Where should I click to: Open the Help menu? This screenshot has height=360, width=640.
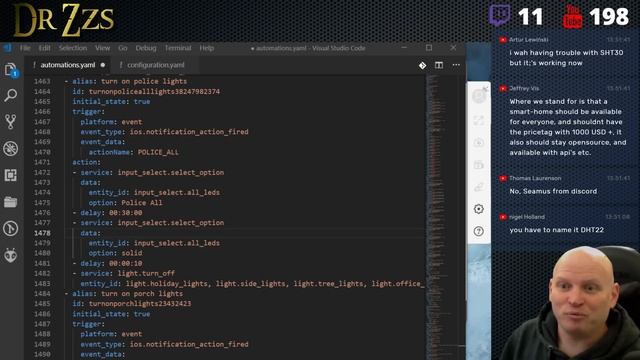(x=207, y=48)
